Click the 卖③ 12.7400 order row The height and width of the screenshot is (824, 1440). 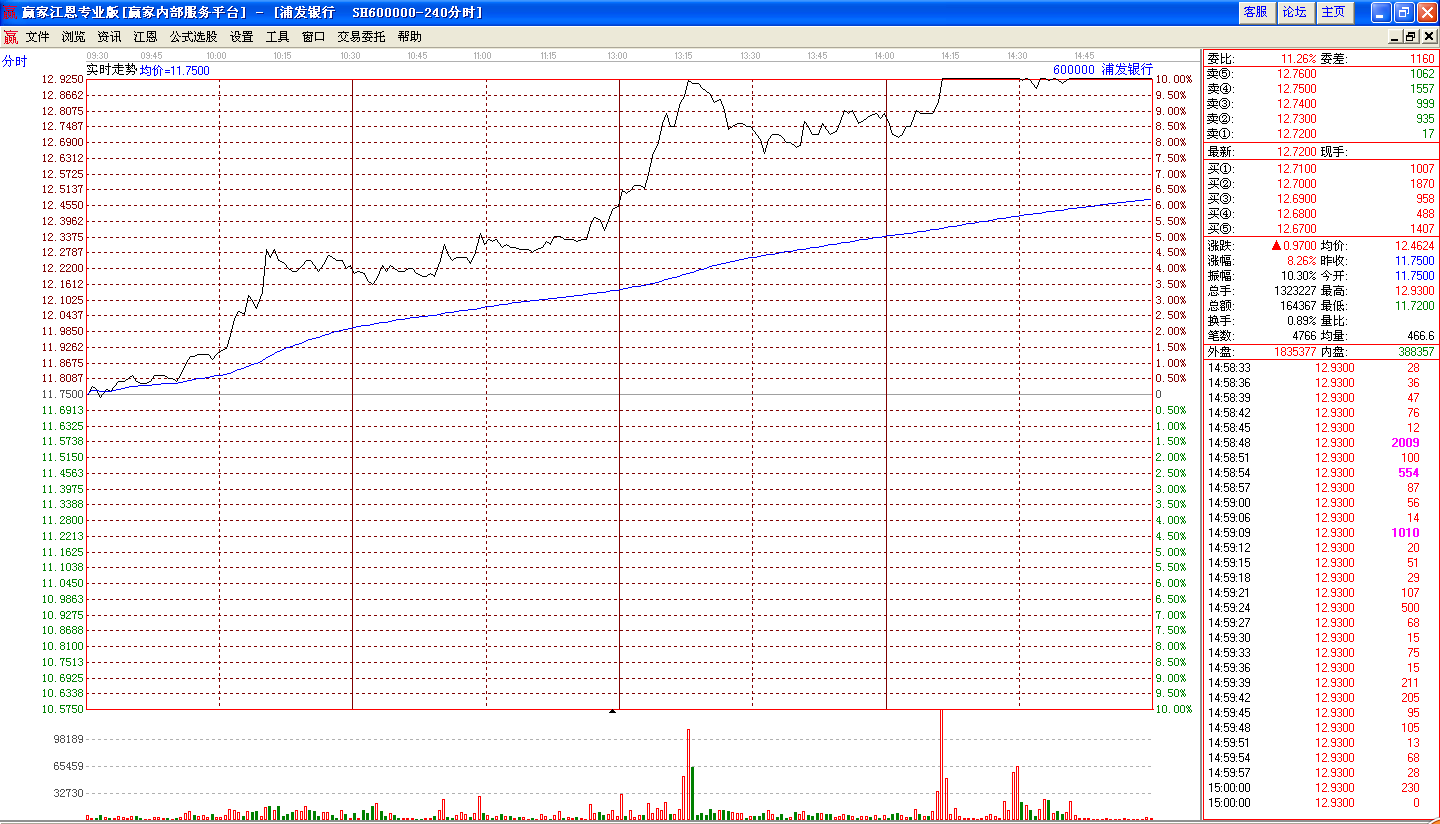(1321, 104)
